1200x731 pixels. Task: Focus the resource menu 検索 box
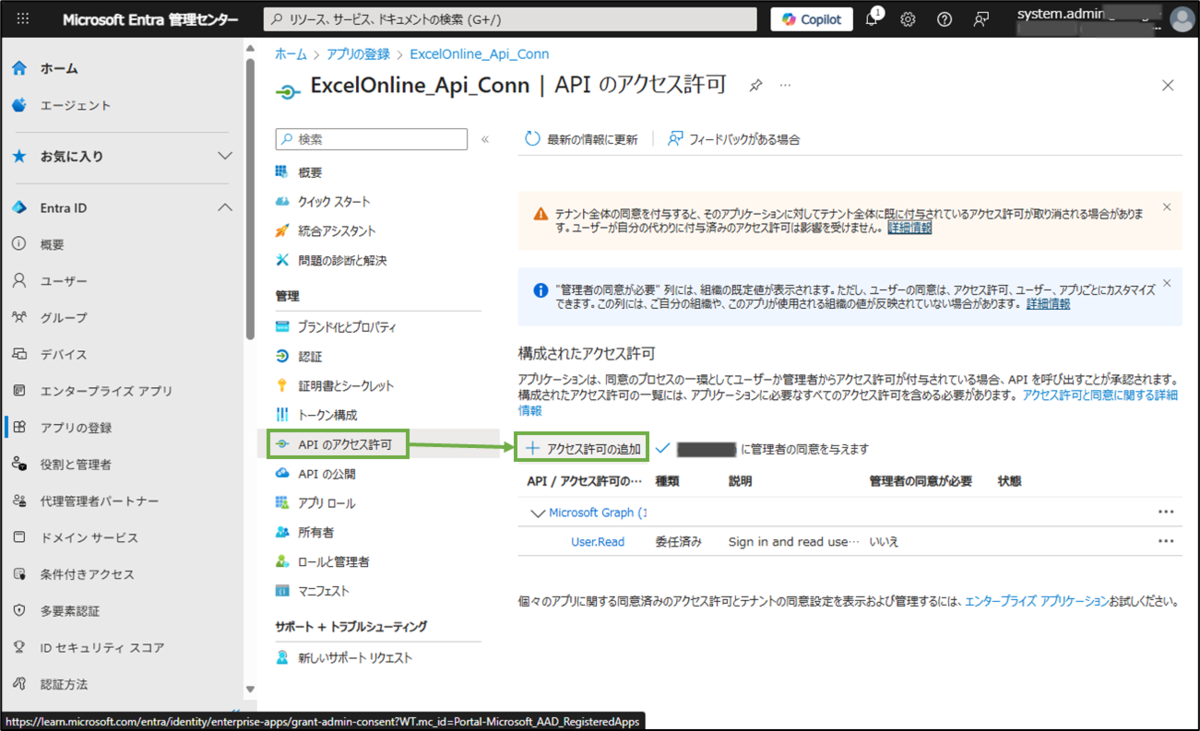tap(371, 139)
